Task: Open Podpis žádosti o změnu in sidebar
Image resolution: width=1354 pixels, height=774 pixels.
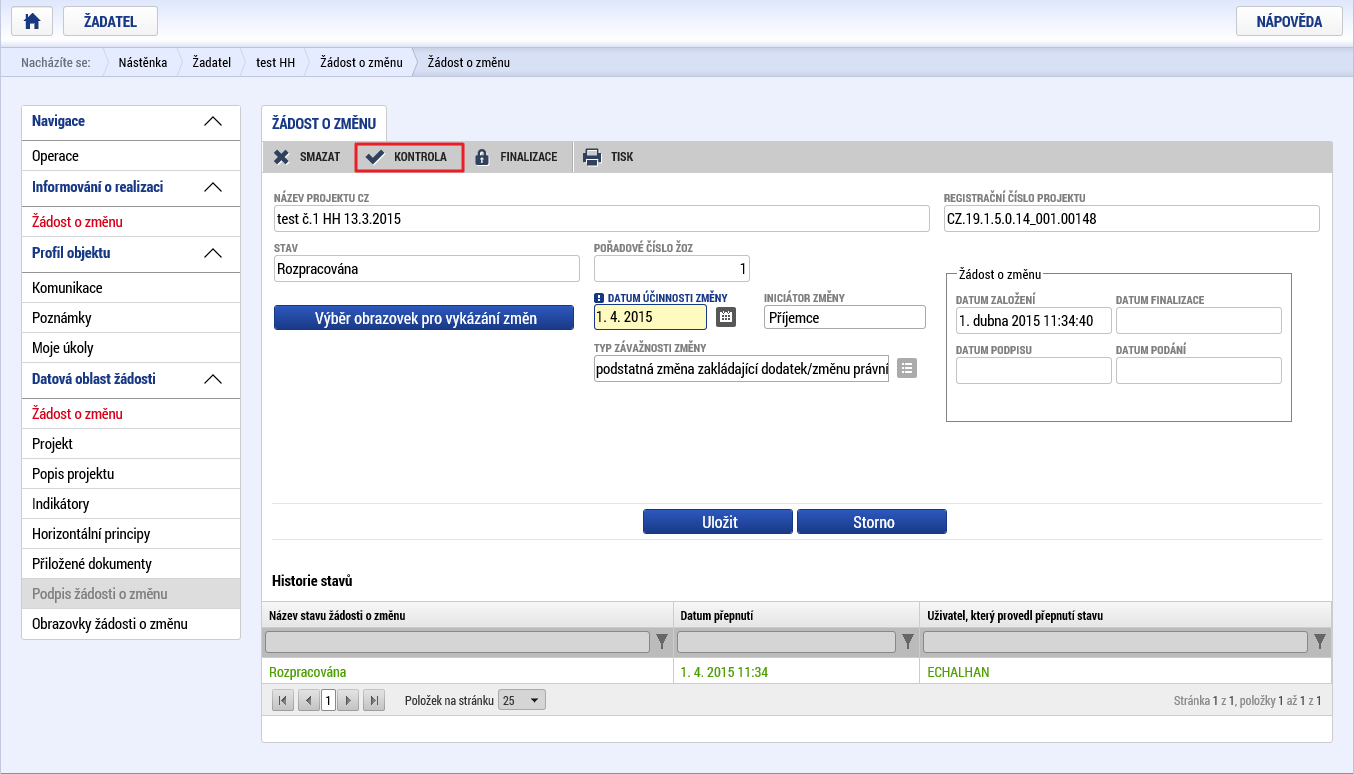Action: pyautogui.click(x=131, y=594)
